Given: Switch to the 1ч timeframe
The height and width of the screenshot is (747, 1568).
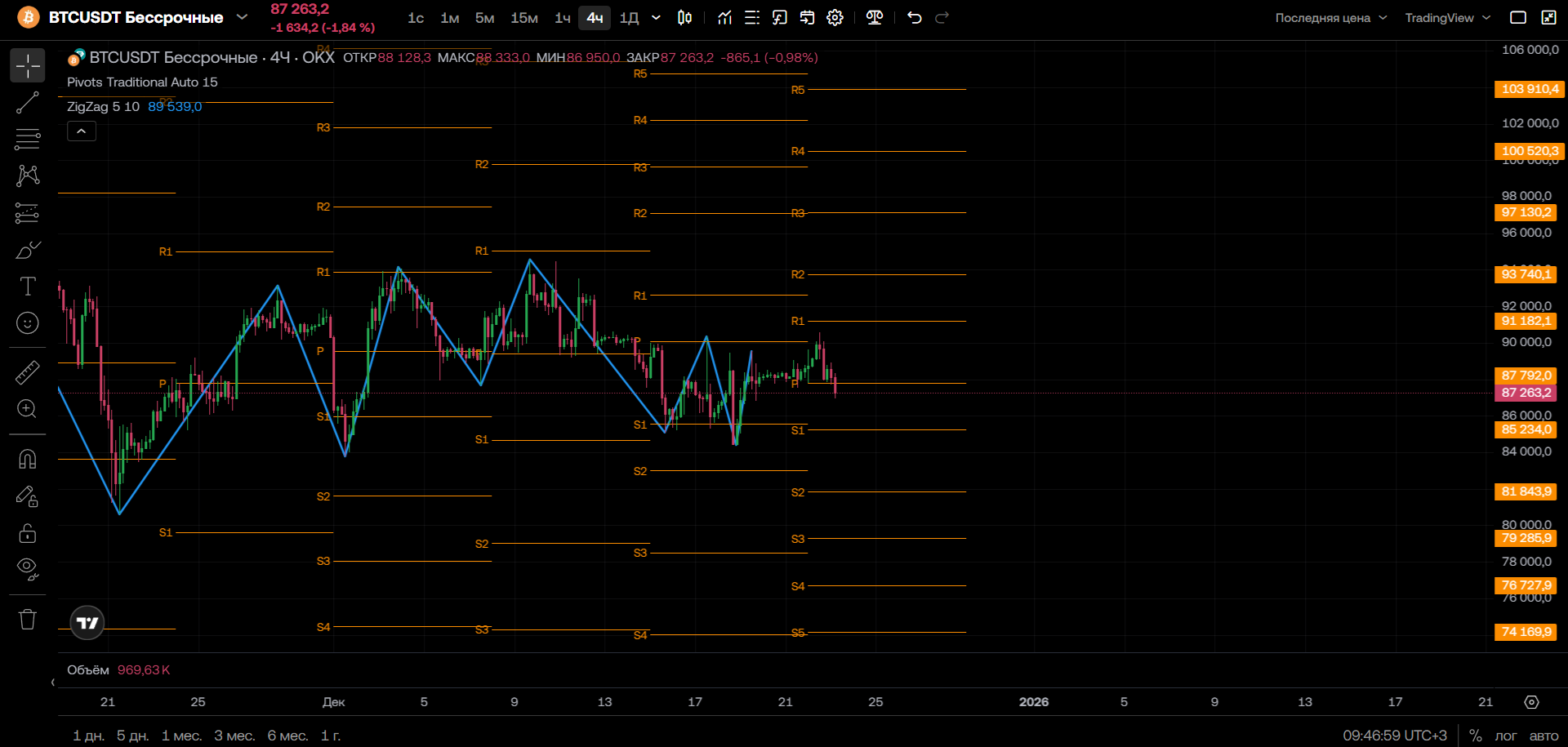Looking at the screenshot, I should pos(563,18).
